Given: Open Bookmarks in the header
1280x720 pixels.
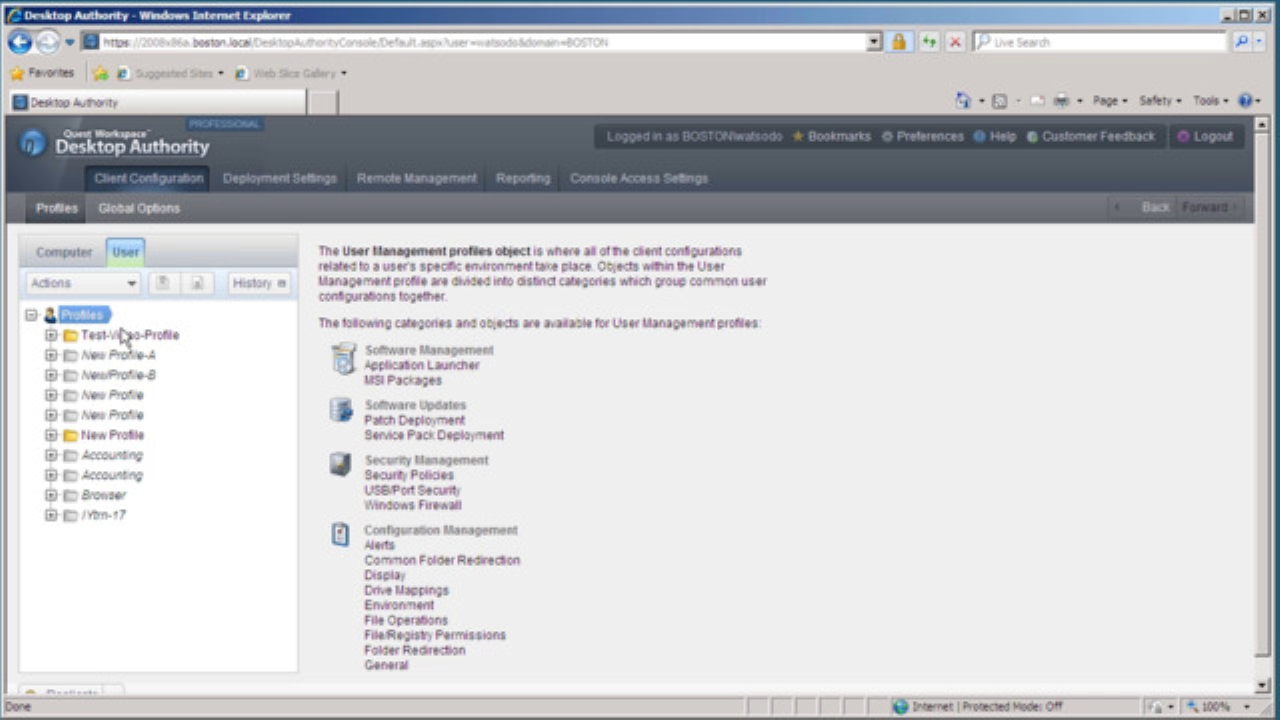Looking at the screenshot, I should pos(831,136).
